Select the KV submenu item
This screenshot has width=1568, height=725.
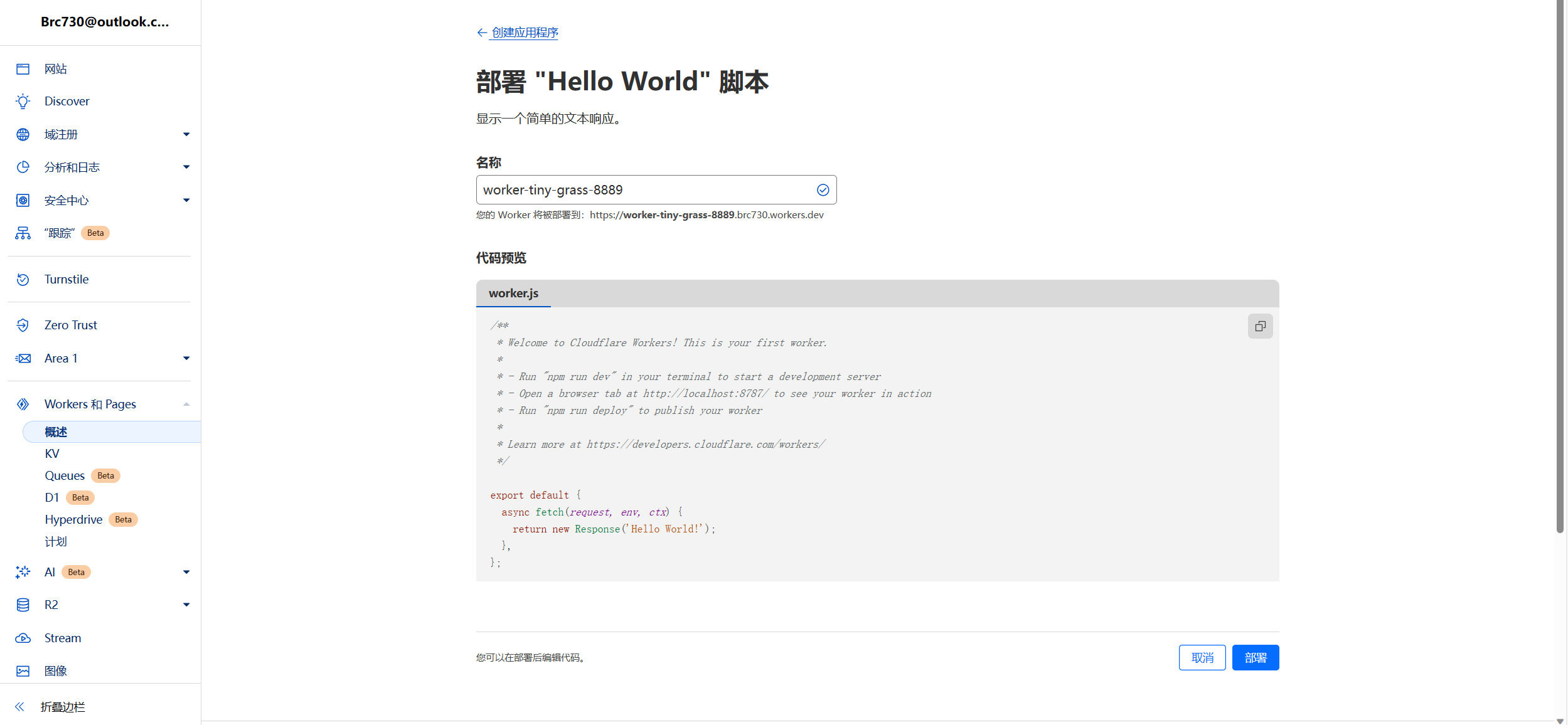[52, 454]
